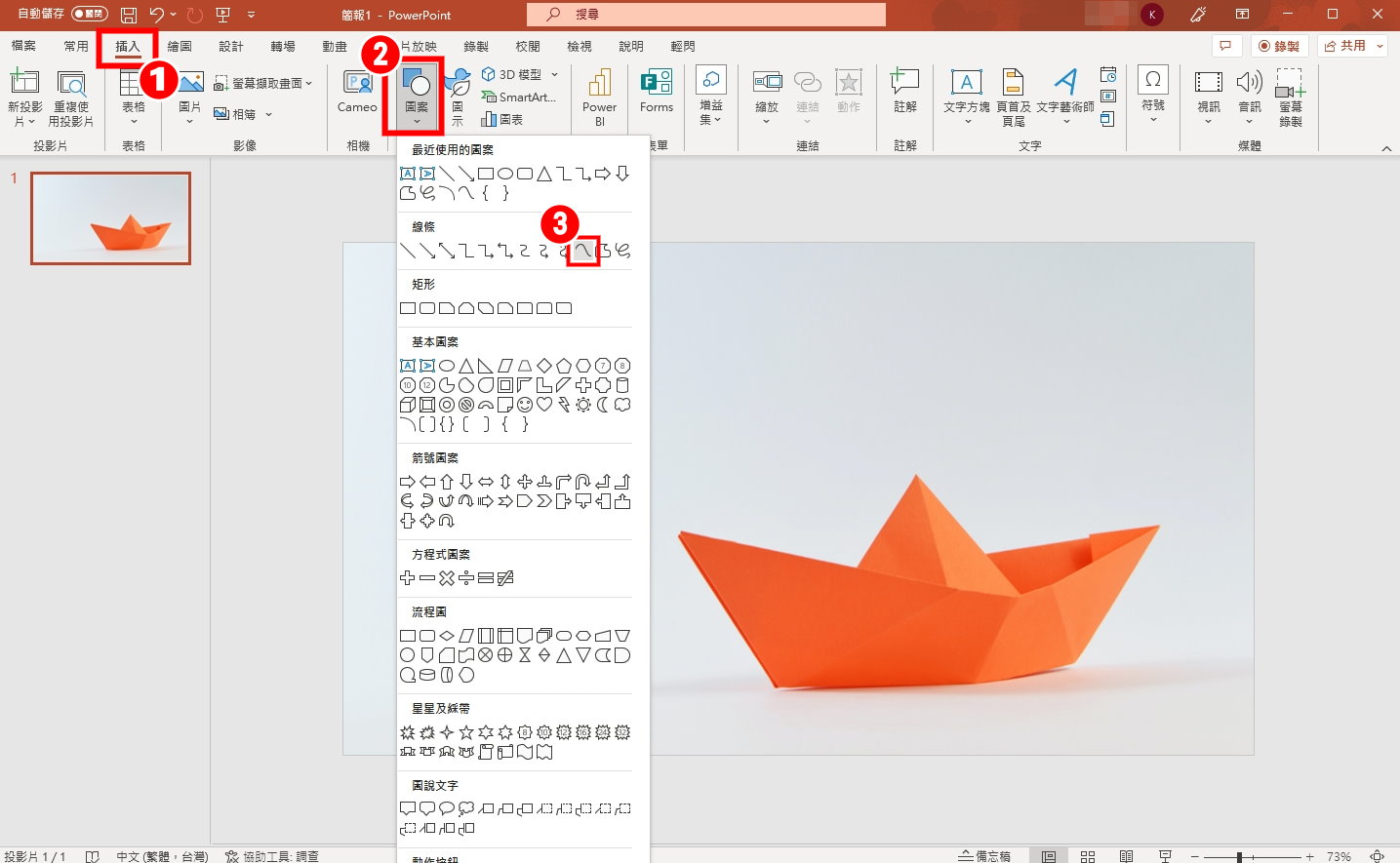Switch to Reading view in status bar
The width and height of the screenshot is (1400, 863).
[1126, 856]
